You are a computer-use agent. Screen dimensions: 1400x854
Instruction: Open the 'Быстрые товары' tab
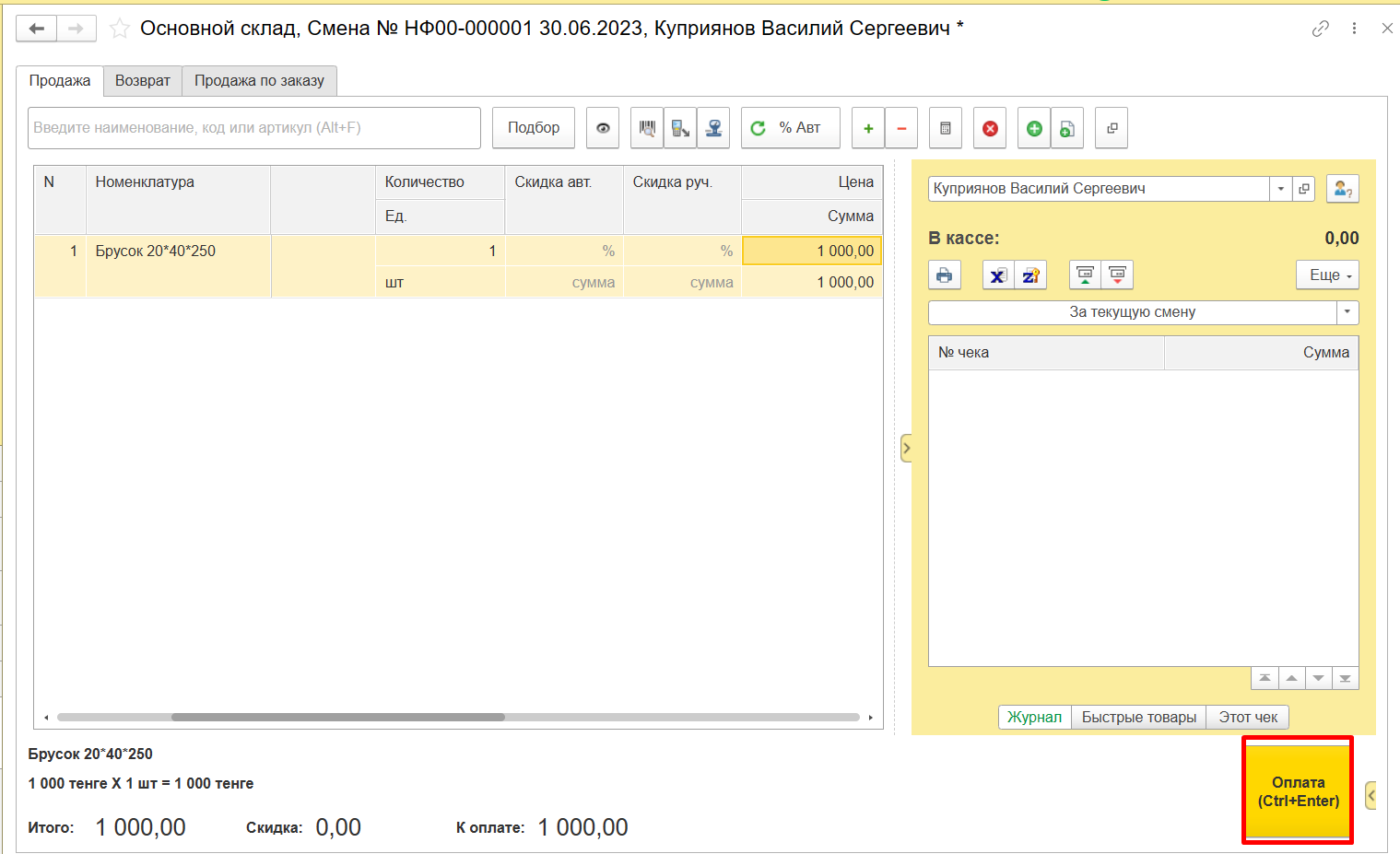[x=1138, y=717]
